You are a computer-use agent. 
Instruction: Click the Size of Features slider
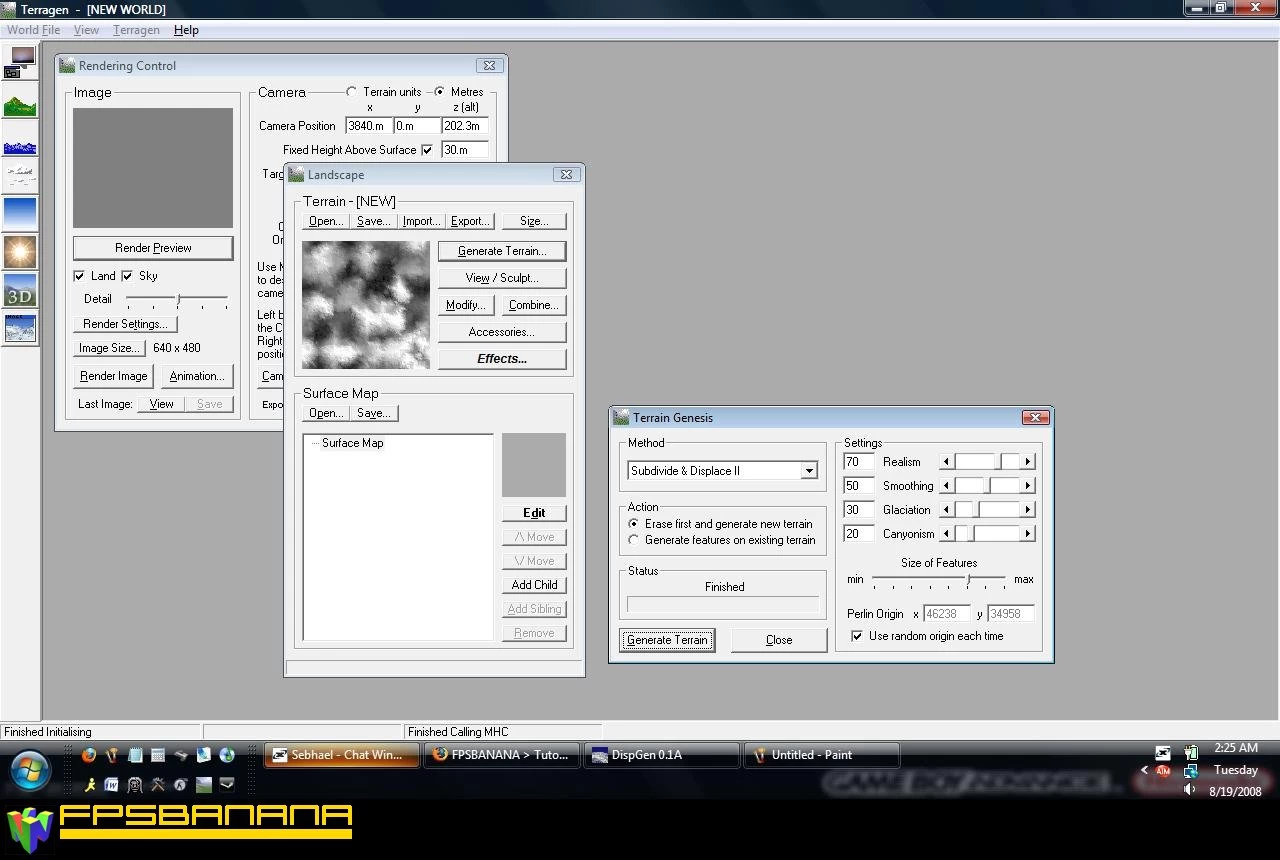[x=968, y=580]
